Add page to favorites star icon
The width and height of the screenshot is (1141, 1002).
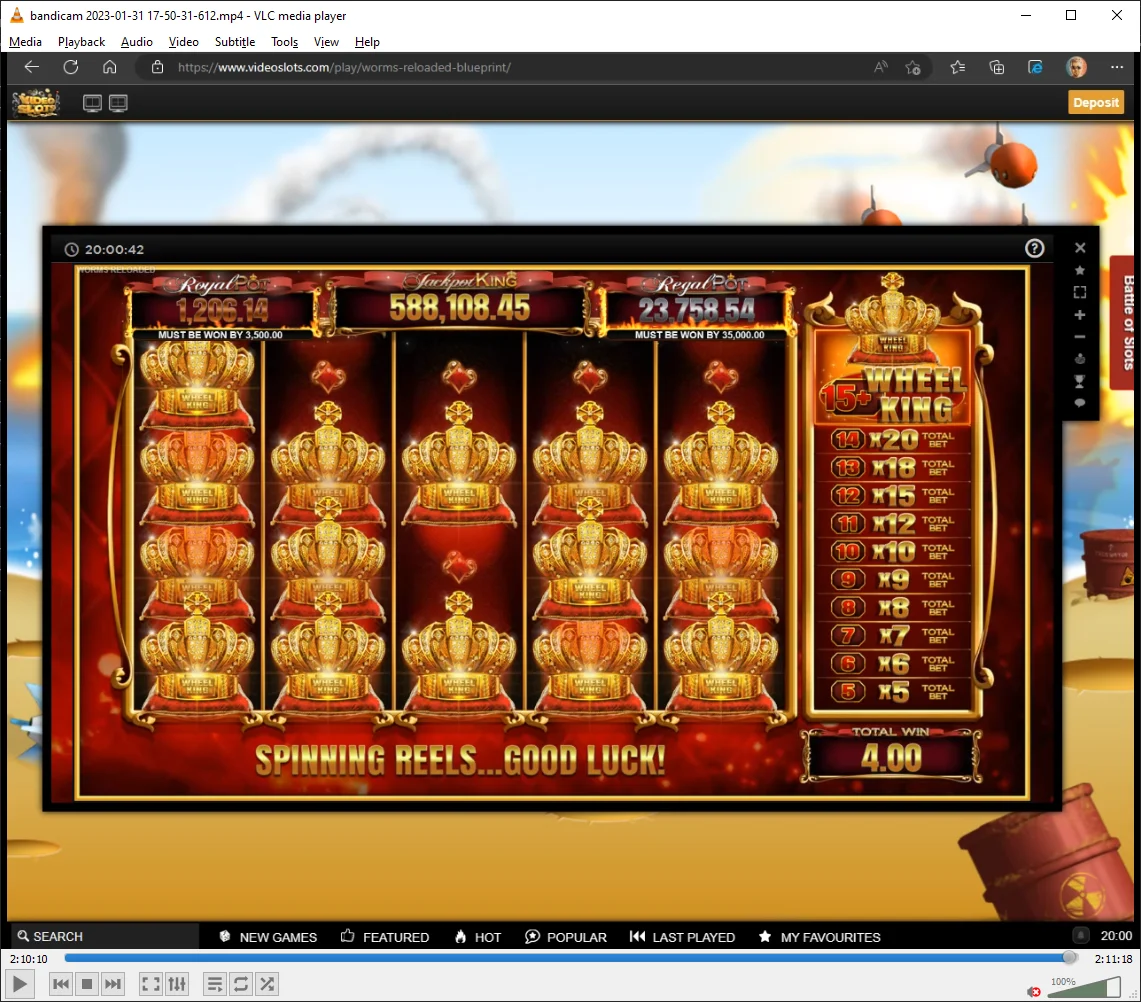[913, 68]
